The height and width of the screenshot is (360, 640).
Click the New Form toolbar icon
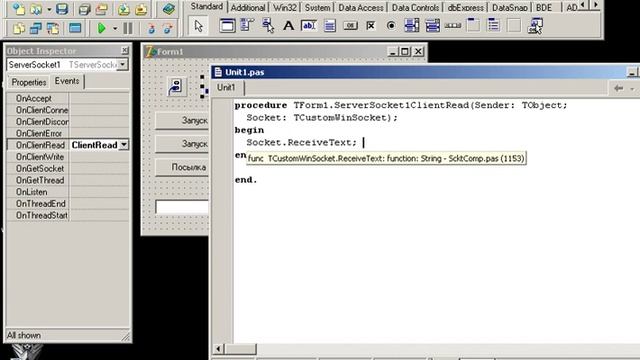pos(75,28)
